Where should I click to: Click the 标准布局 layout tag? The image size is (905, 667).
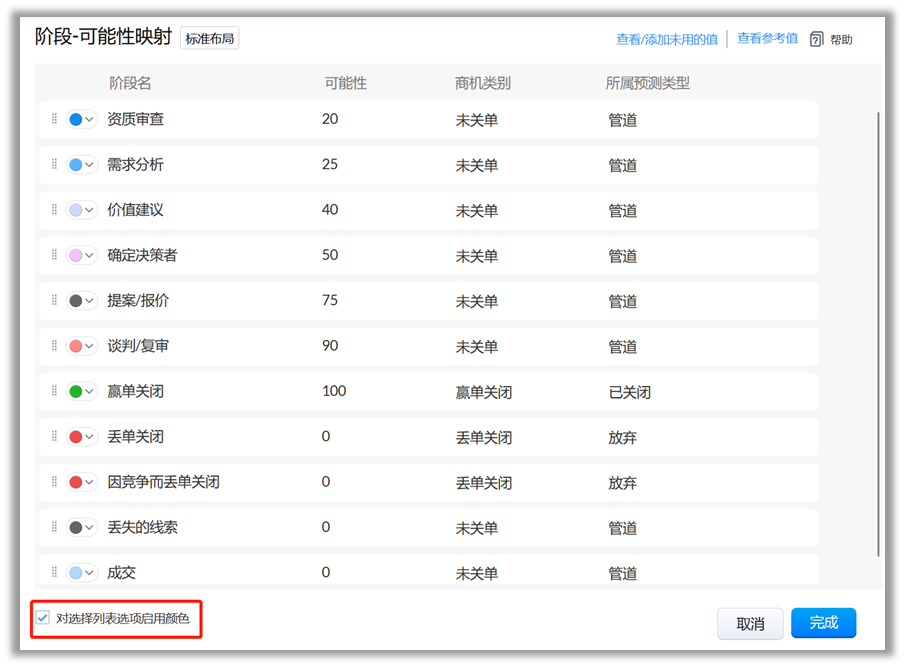[x=210, y=39]
